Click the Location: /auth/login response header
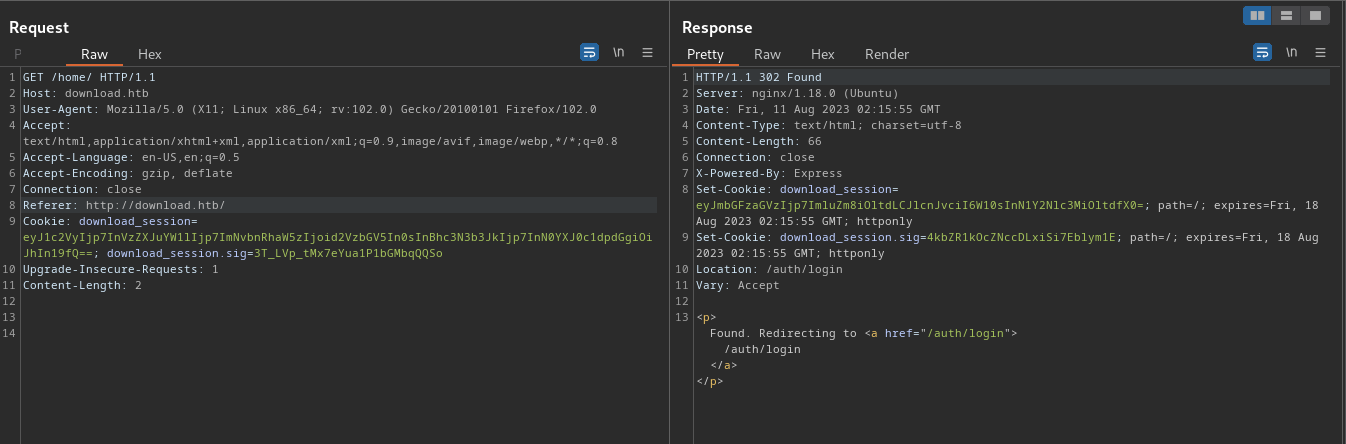 (x=754, y=269)
